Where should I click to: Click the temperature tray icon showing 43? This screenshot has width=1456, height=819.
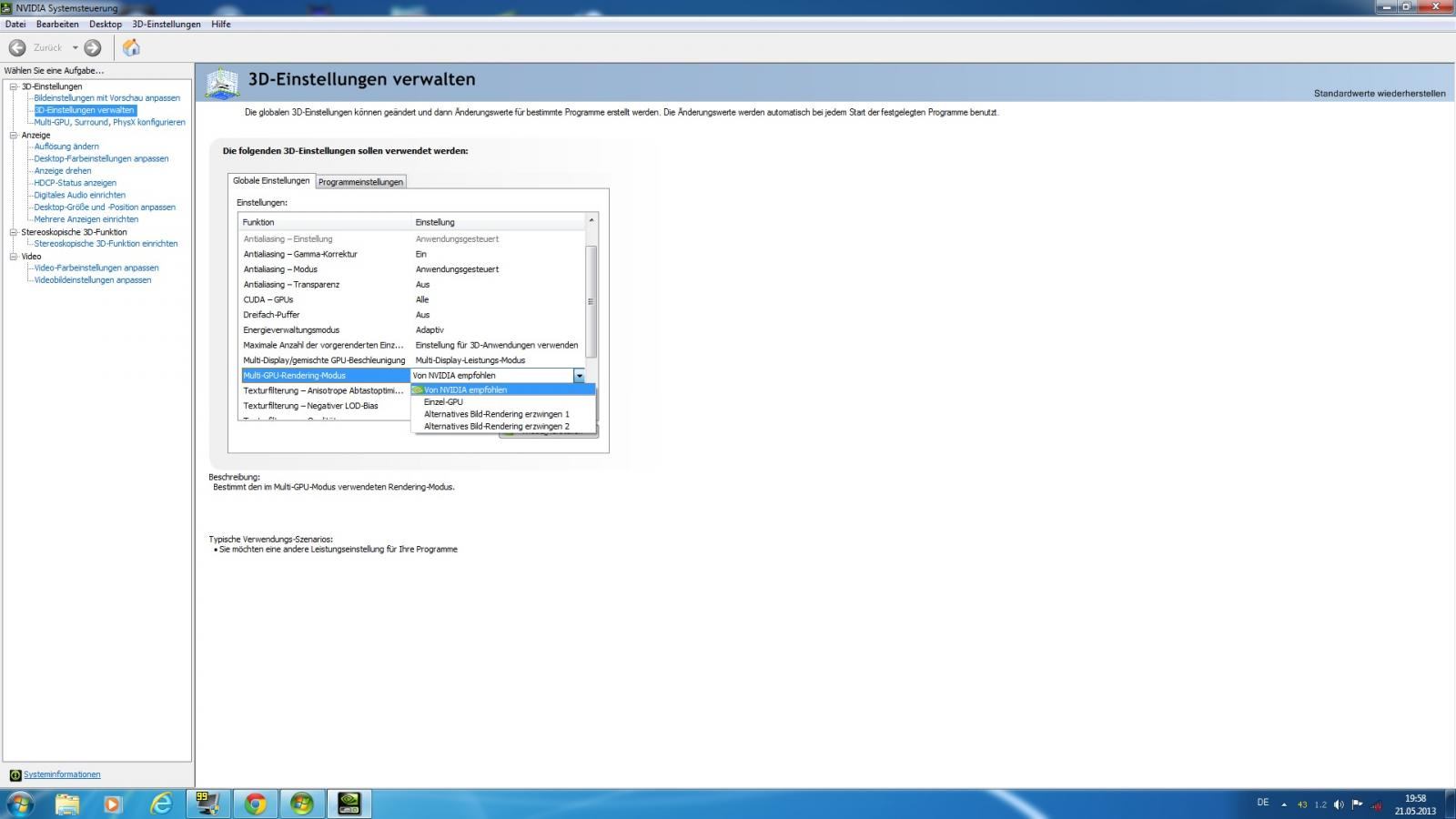1302,804
